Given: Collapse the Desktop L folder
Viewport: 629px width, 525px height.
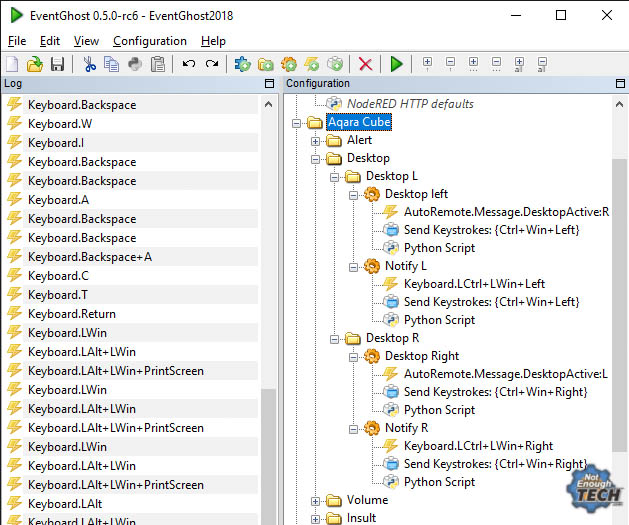Looking at the screenshot, I should click(x=335, y=177).
